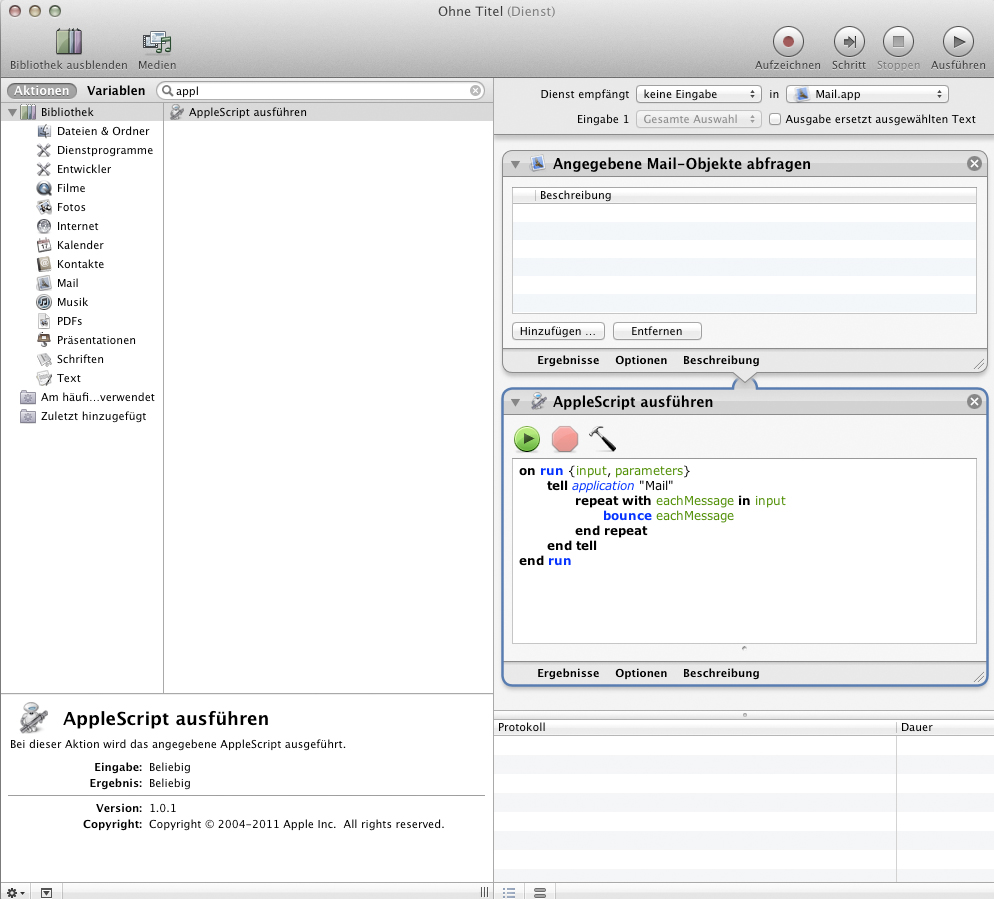
Task: Run the workflow with Ausführen
Action: [x=958, y=49]
